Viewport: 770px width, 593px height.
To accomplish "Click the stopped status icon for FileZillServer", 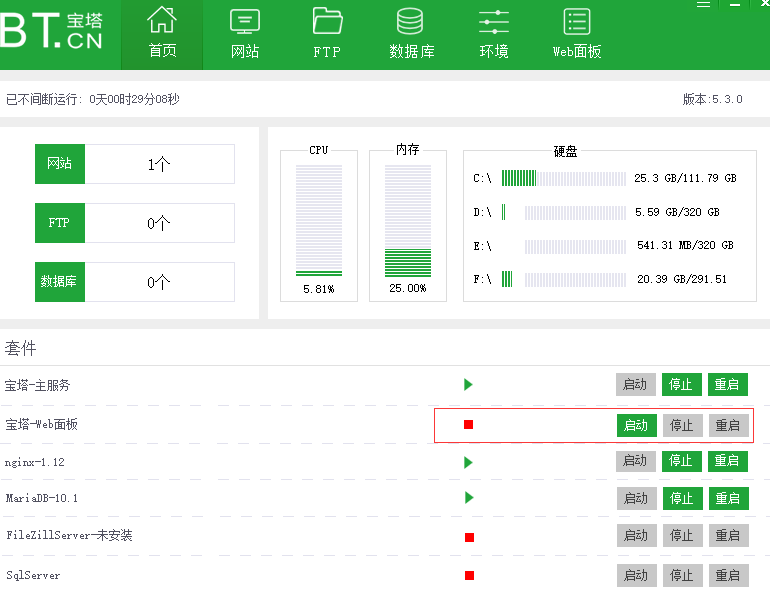I will [469, 538].
